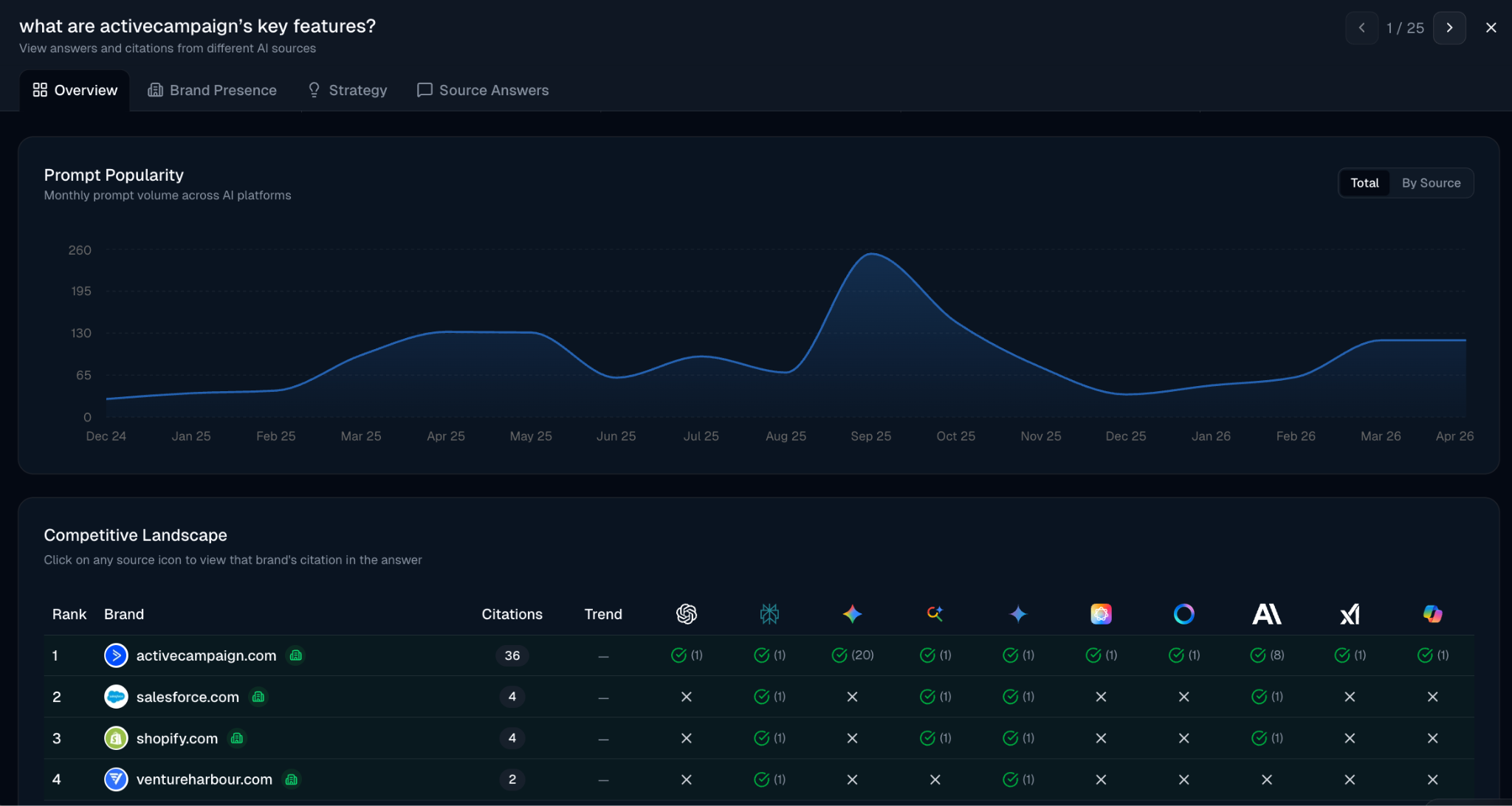This screenshot has height=806, width=1512.
Task: Open the Strategy tab
Action: pyautogui.click(x=347, y=90)
